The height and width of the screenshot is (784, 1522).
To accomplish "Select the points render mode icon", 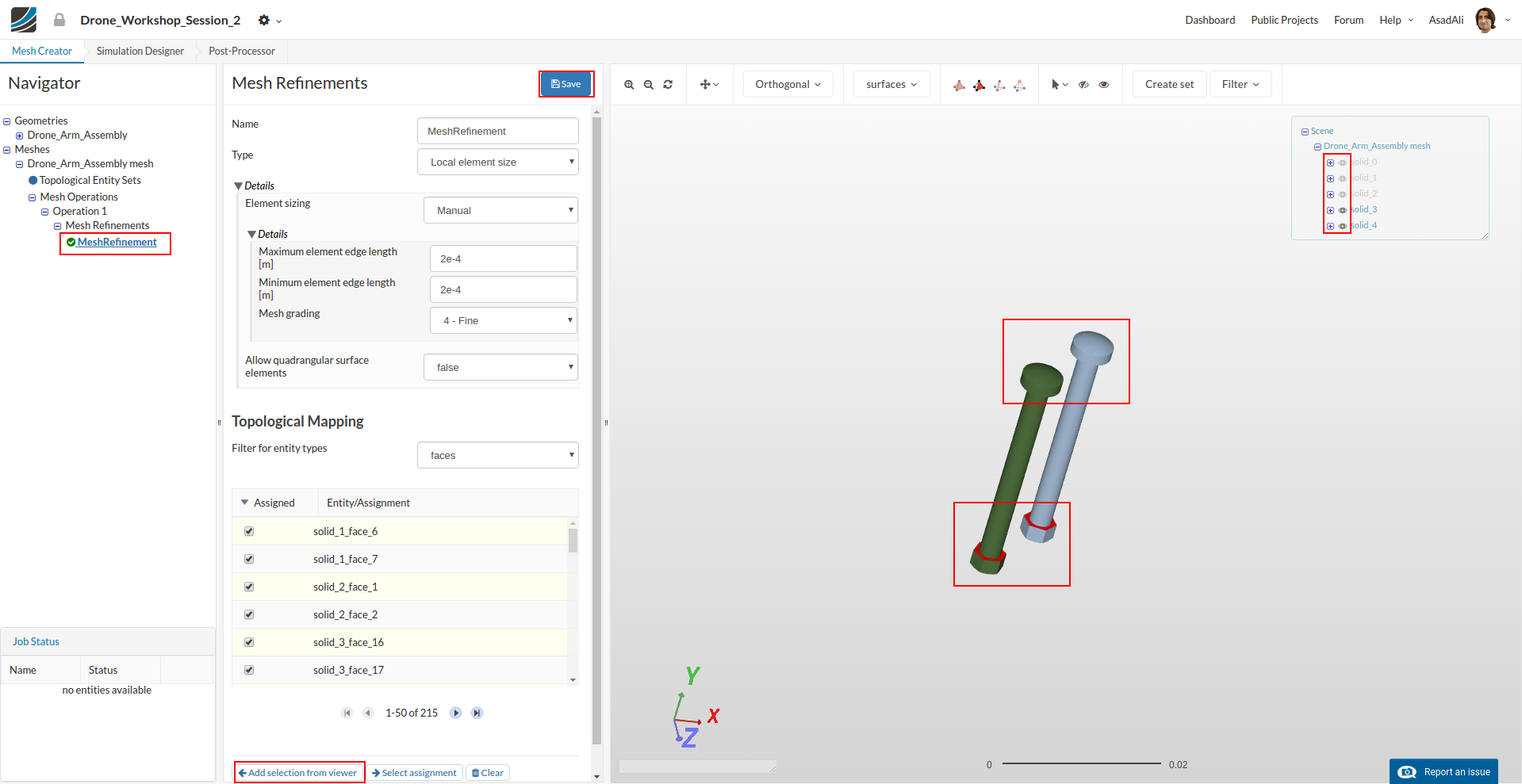I will click(1020, 85).
